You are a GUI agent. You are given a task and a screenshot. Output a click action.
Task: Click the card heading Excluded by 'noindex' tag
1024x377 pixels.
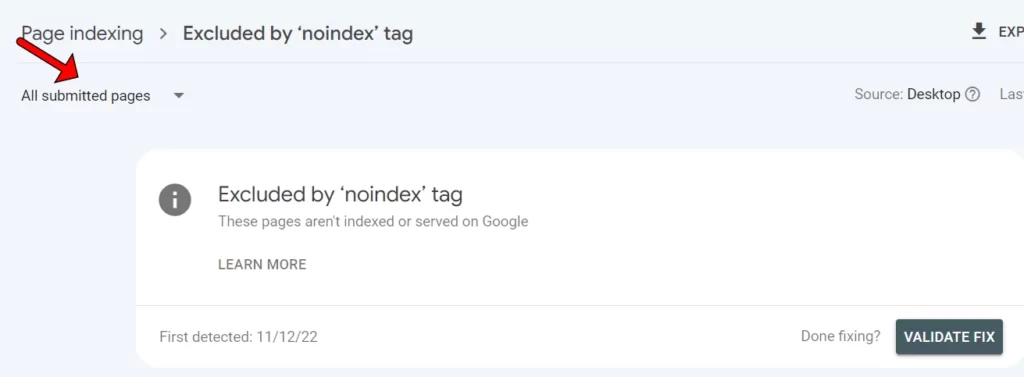coord(340,194)
